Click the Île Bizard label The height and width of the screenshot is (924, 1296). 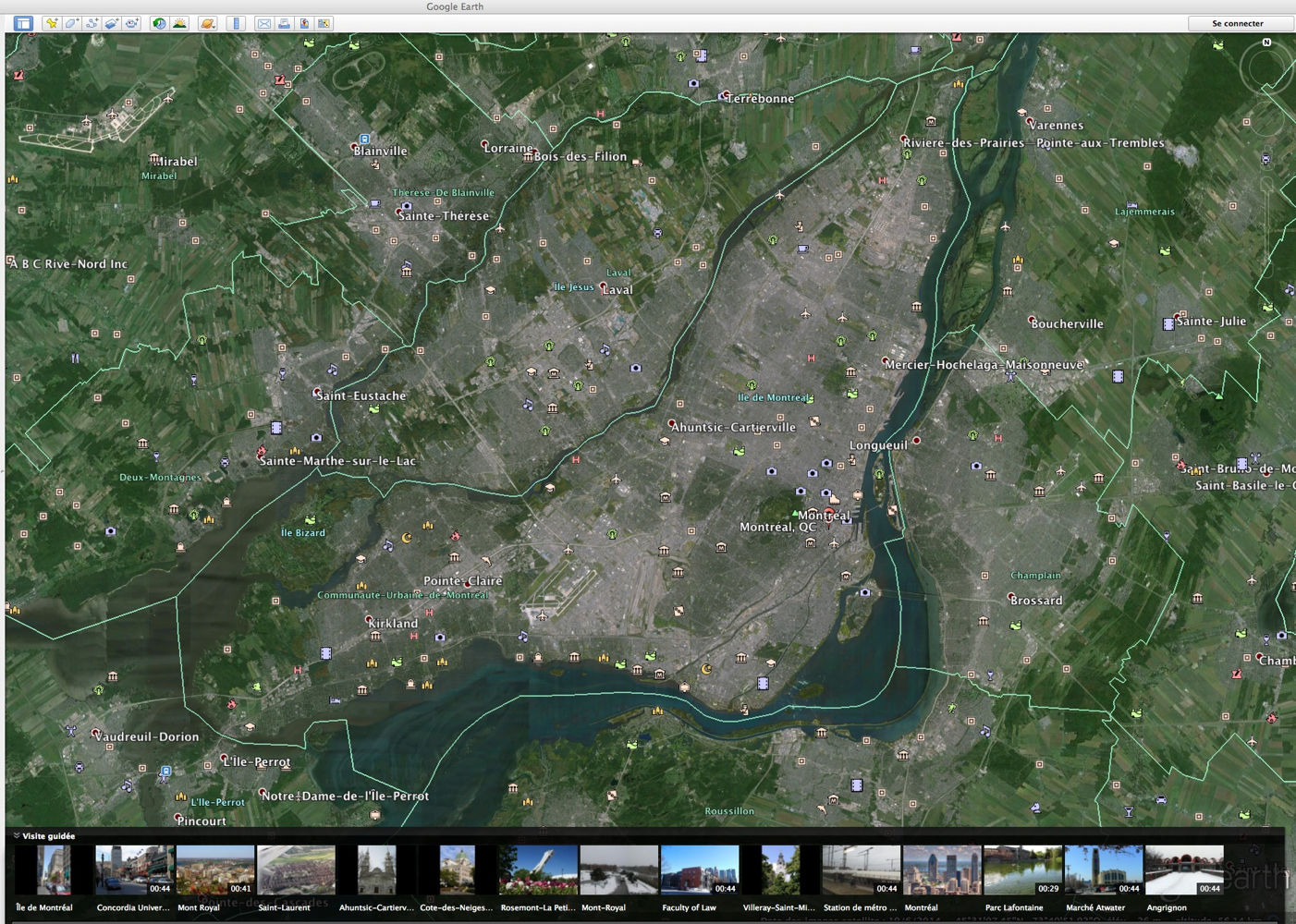(x=303, y=532)
